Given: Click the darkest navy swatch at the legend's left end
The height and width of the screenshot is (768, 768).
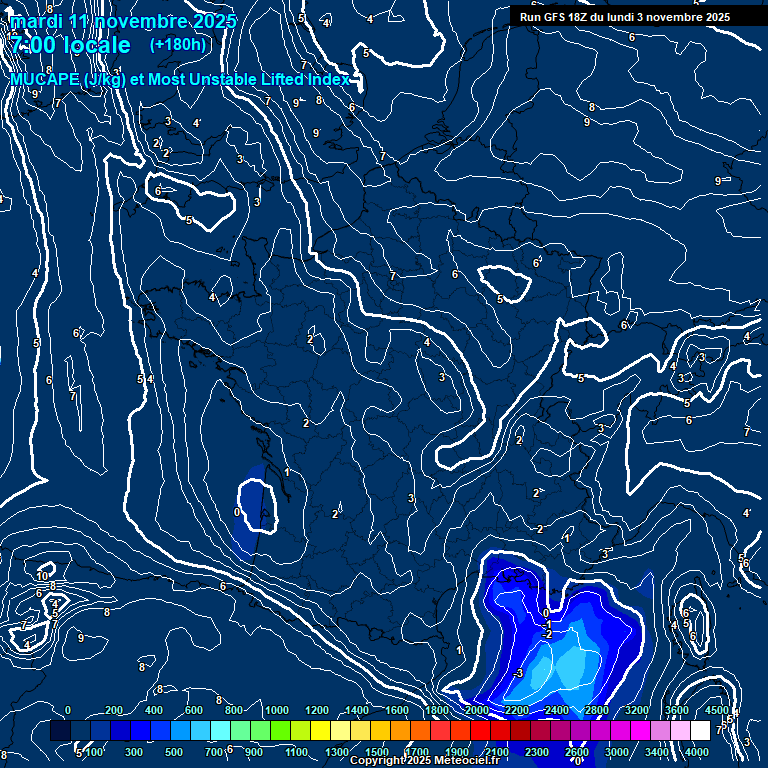Looking at the screenshot, I should (x=61, y=730).
